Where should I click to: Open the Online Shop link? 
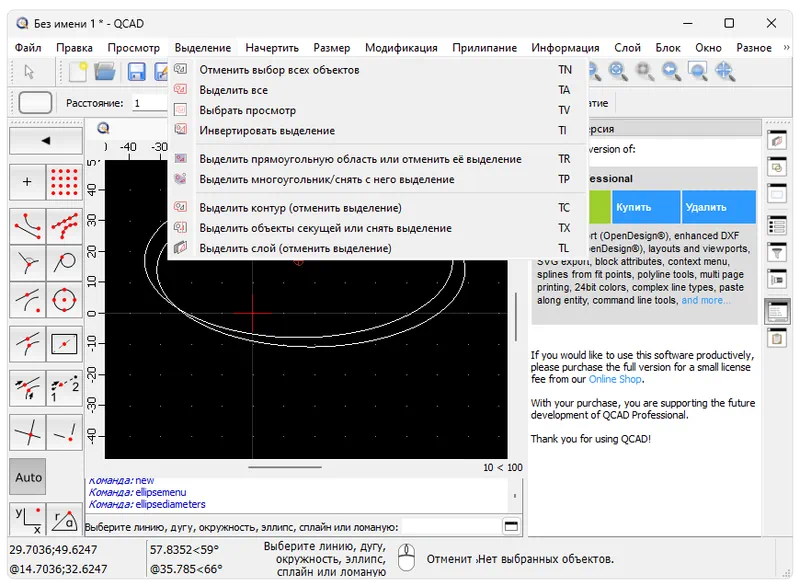point(615,379)
